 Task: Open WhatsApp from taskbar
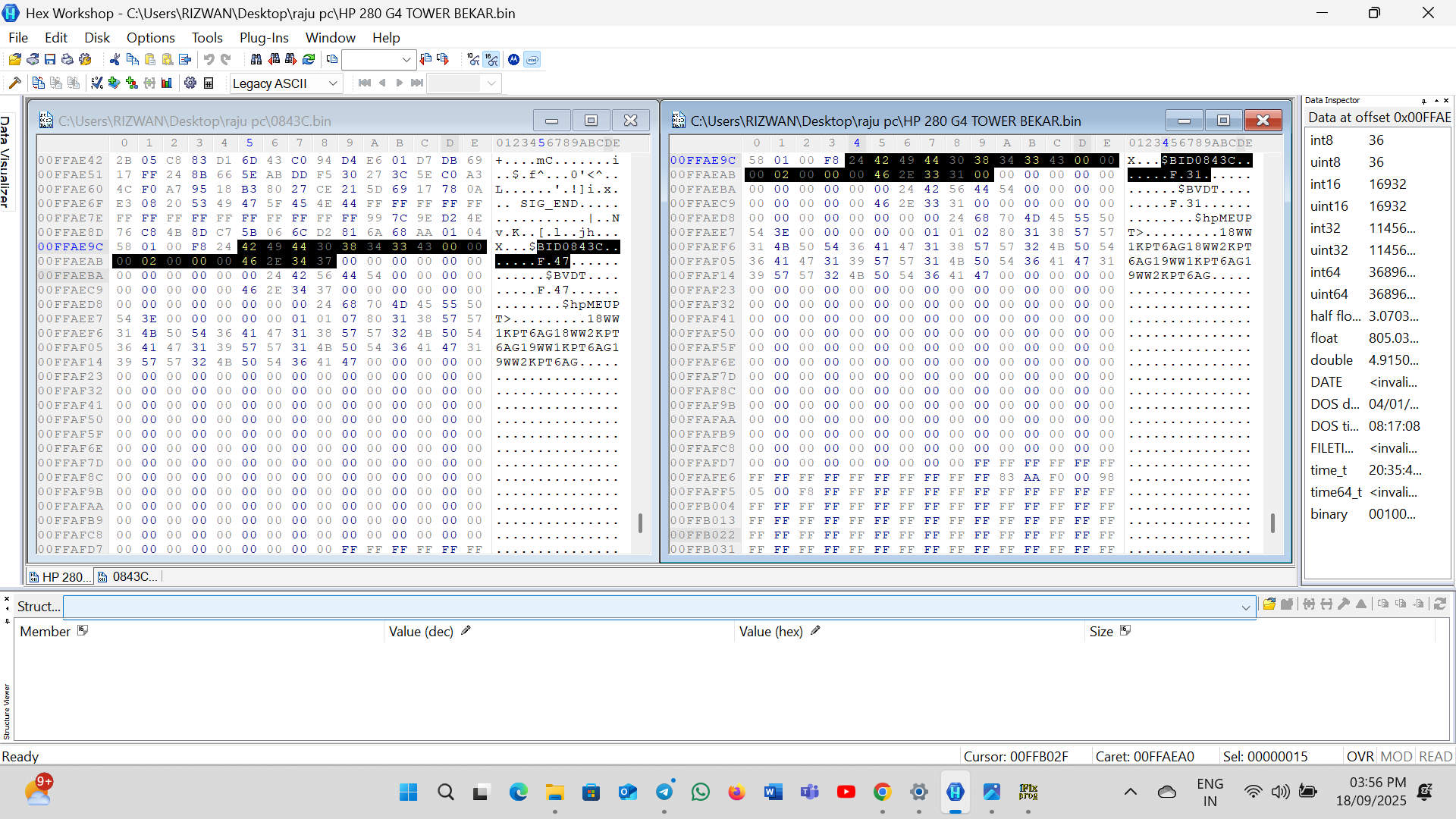(701, 792)
